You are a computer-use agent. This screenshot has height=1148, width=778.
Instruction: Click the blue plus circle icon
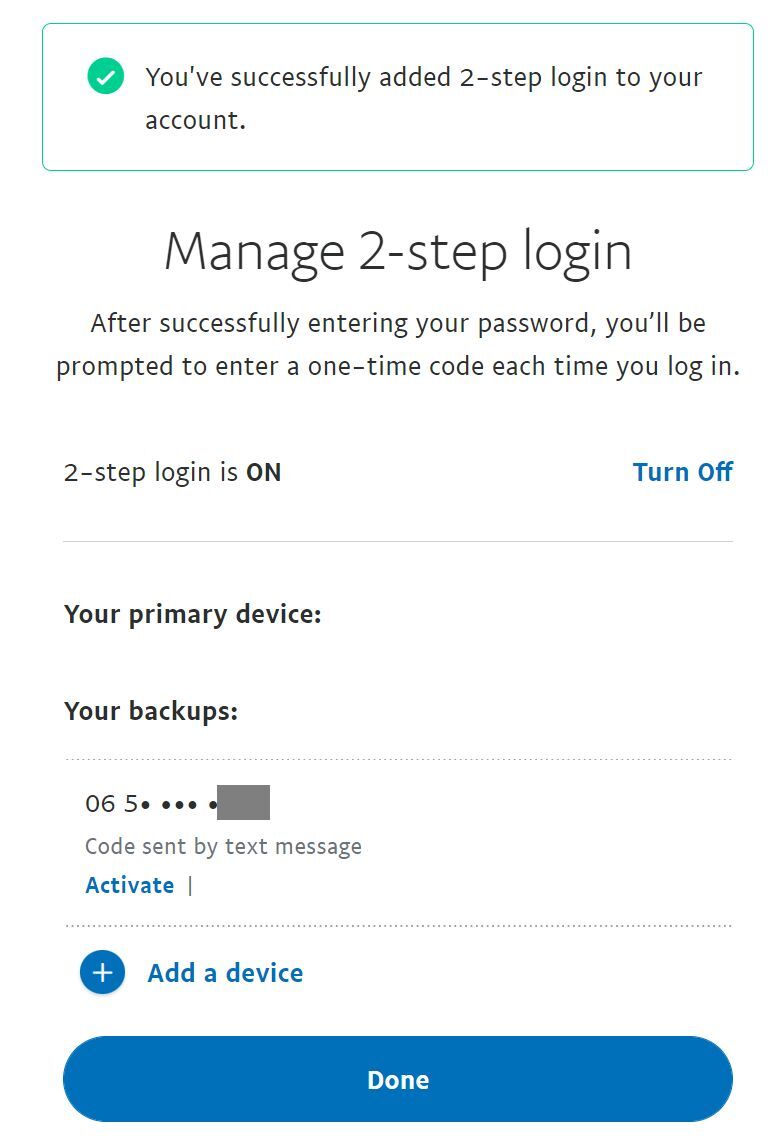click(102, 972)
